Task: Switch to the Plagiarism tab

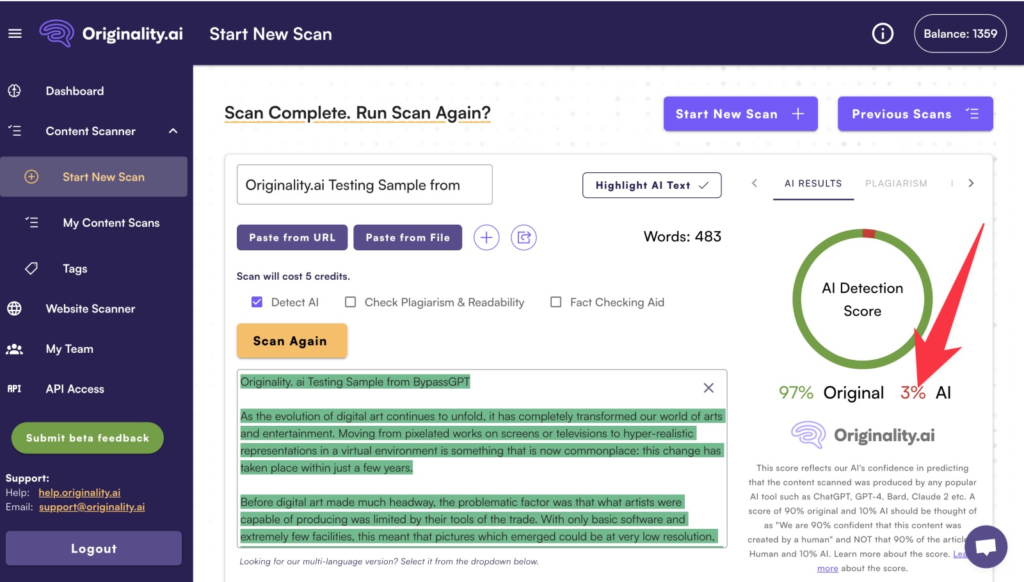Action: tap(896, 183)
